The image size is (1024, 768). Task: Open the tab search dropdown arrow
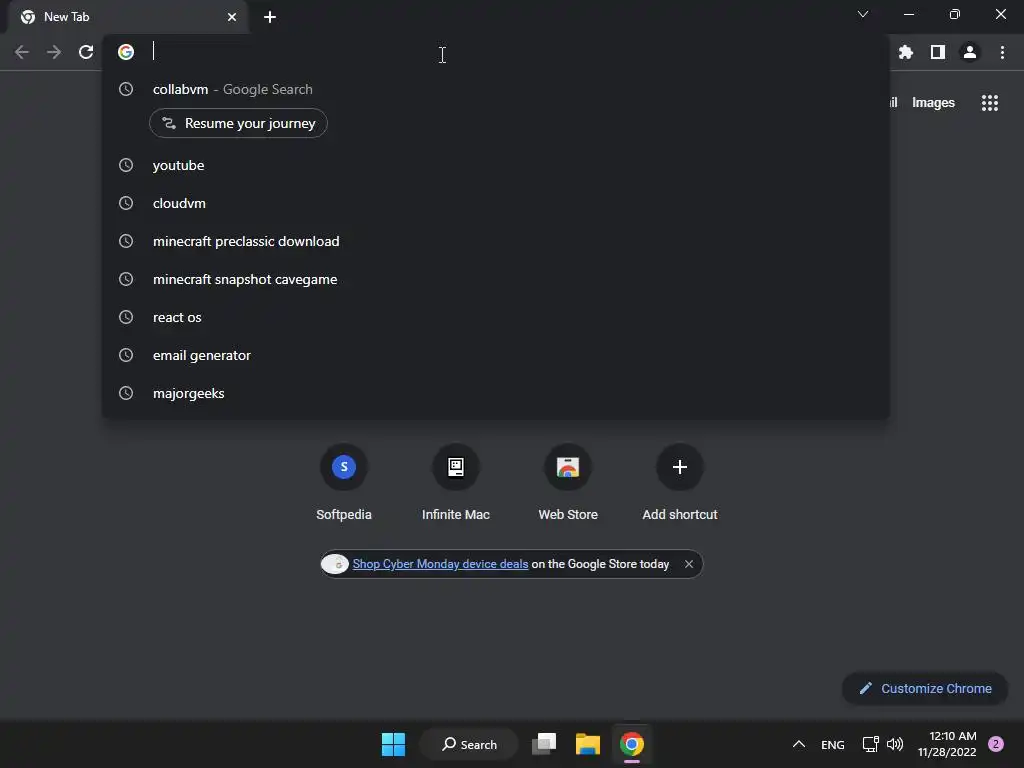pyautogui.click(x=863, y=14)
